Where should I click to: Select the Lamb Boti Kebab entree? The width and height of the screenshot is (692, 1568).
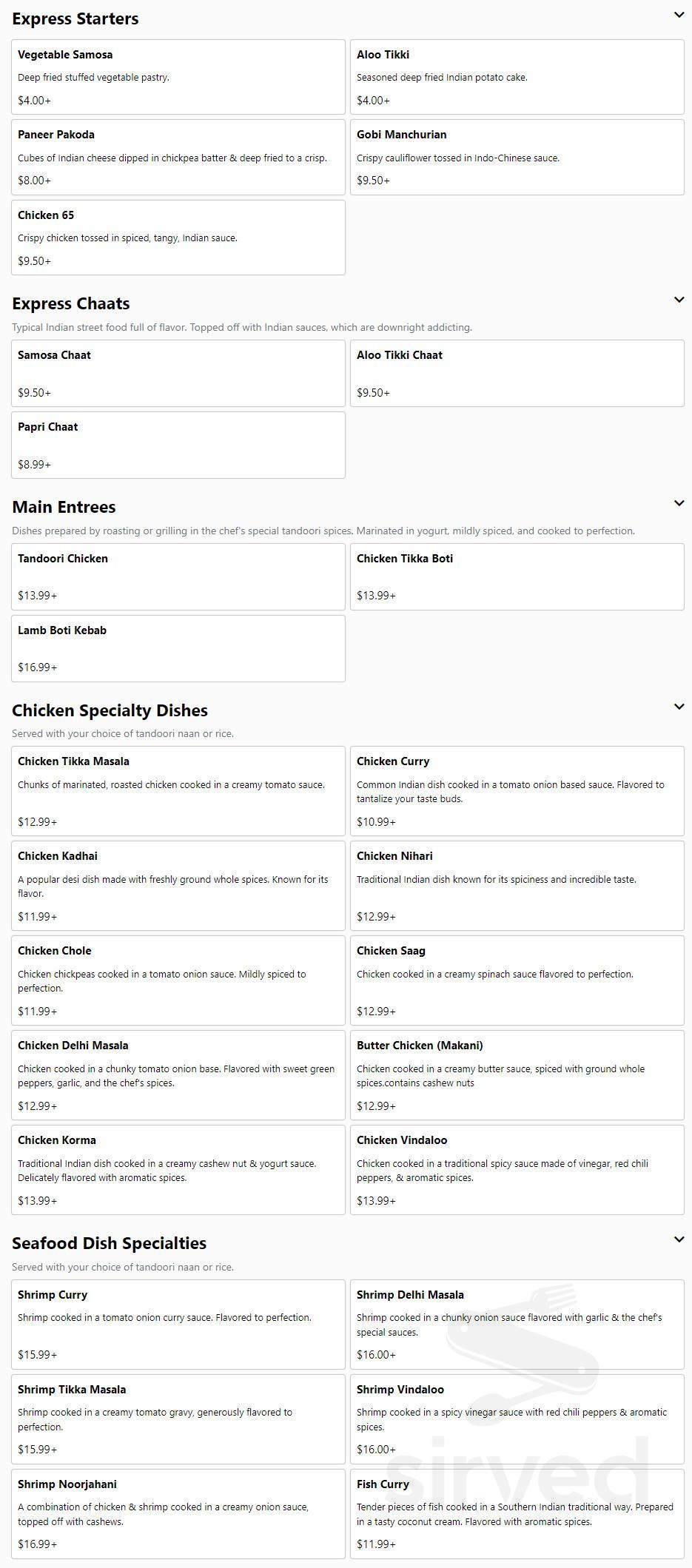click(x=178, y=648)
